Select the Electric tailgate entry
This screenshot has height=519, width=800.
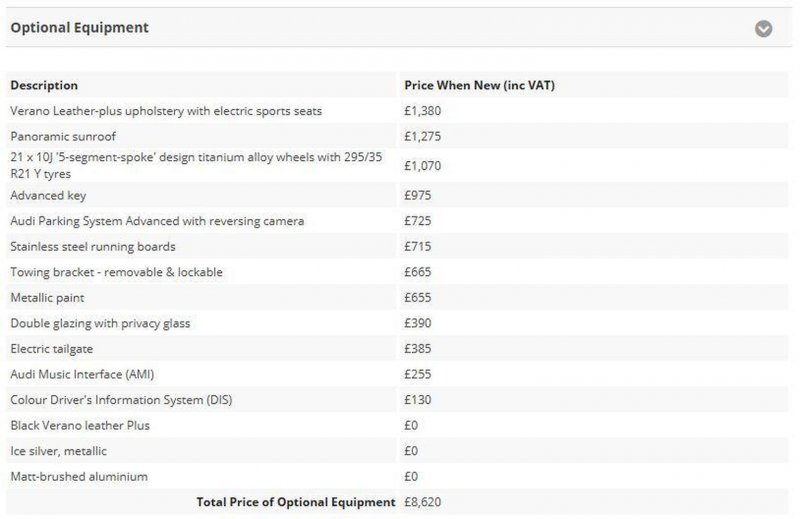click(52, 349)
